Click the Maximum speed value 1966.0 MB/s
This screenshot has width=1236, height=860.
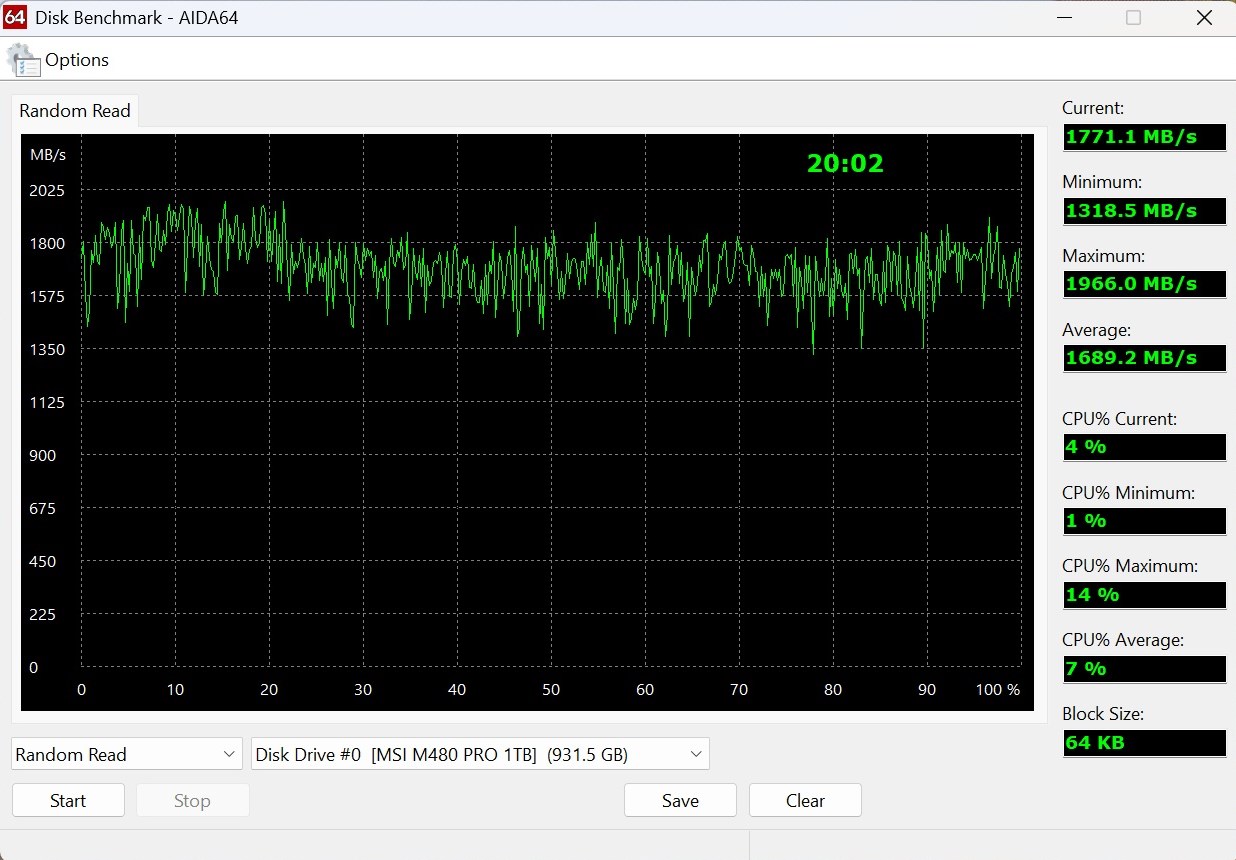[x=1143, y=284]
